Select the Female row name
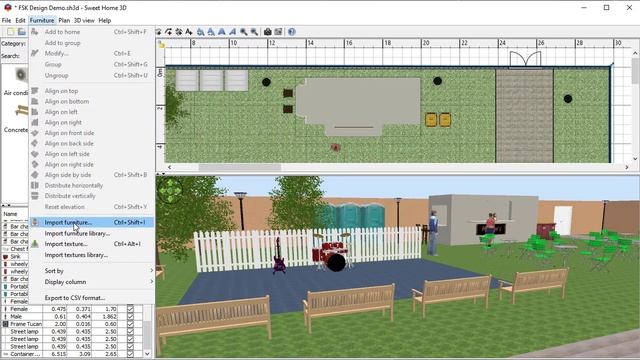 [19, 309]
